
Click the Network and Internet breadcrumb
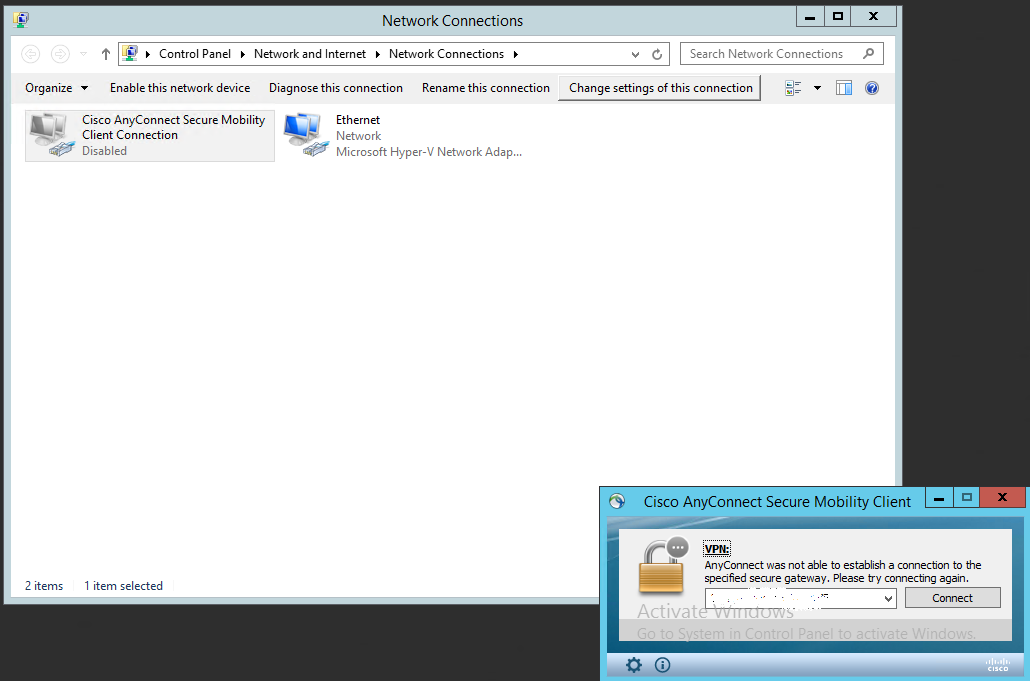coord(309,54)
